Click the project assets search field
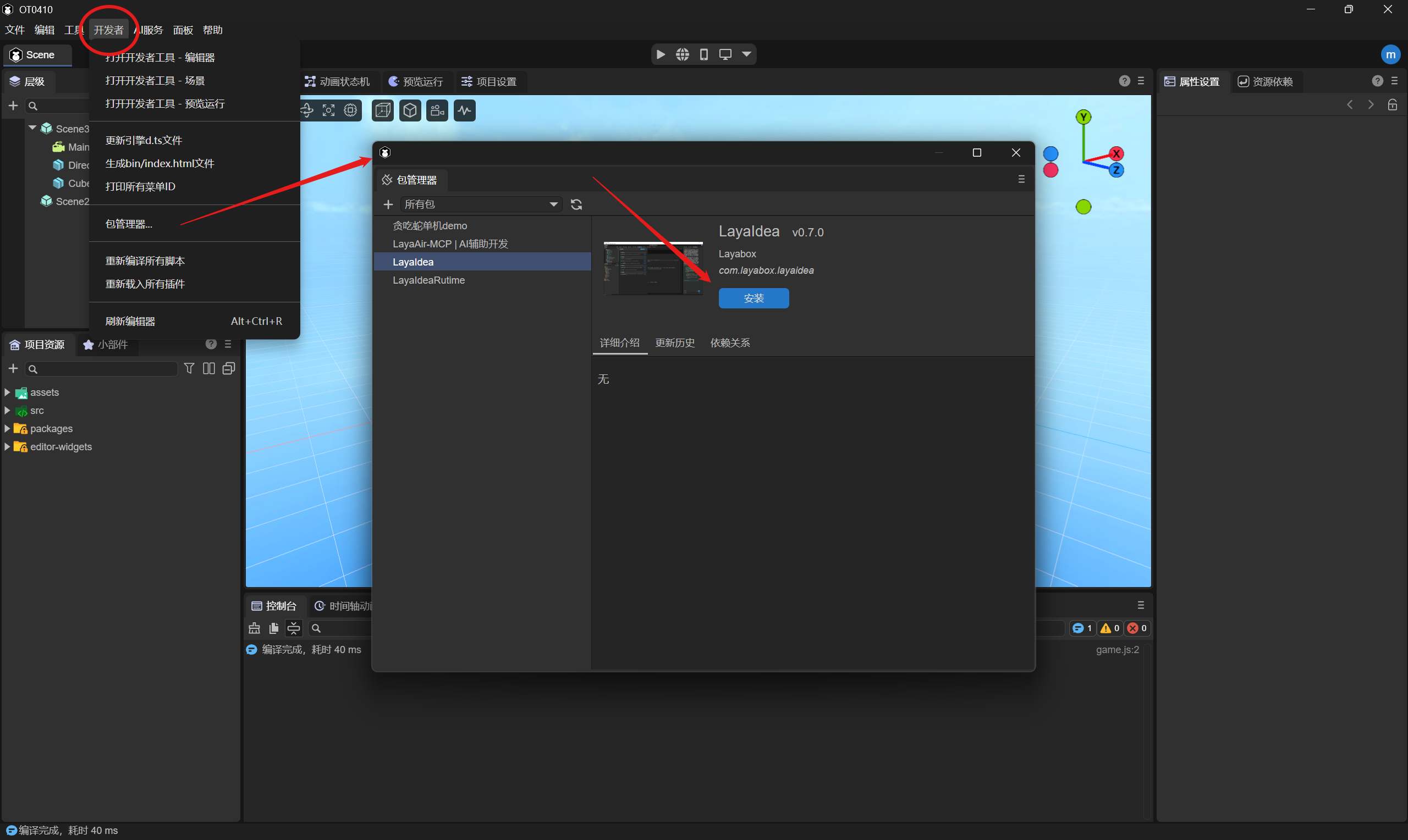Screen dimensions: 1408x840 click(x=101, y=369)
